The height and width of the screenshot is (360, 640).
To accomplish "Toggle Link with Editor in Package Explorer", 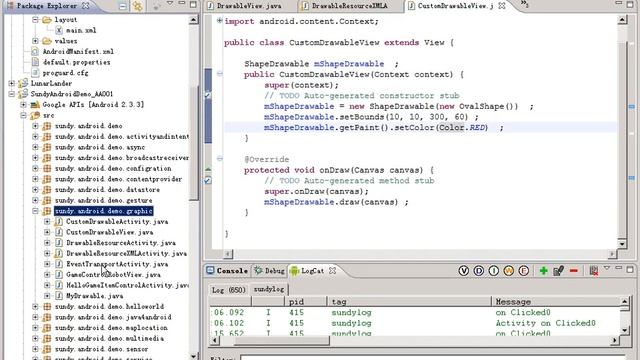I will pos(138,6).
